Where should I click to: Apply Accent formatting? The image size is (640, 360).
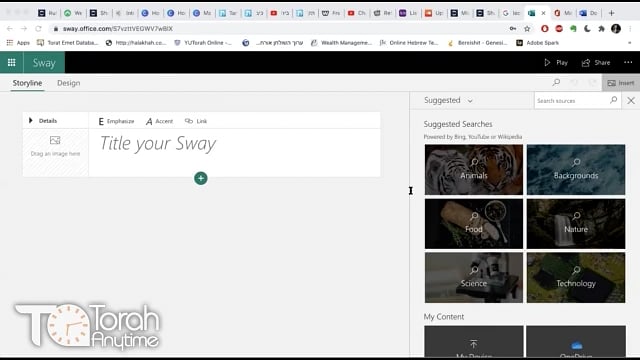160,121
